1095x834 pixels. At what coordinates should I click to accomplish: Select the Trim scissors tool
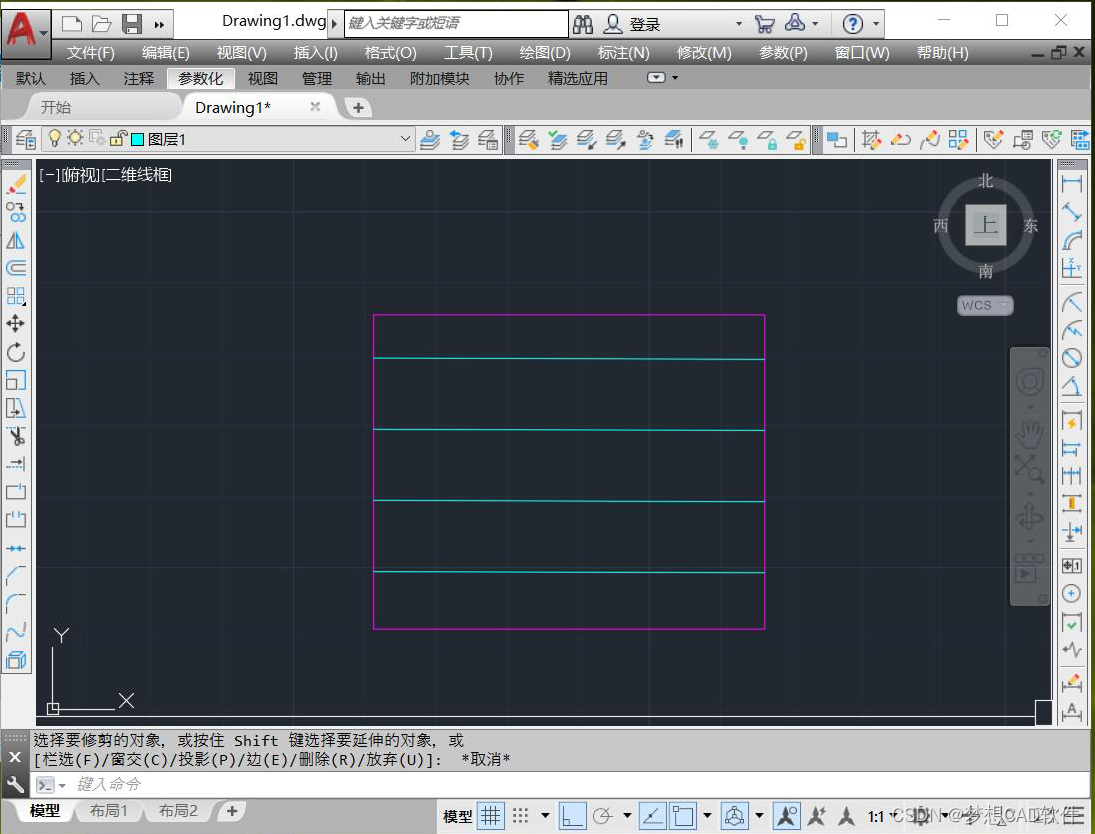(16, 437)
